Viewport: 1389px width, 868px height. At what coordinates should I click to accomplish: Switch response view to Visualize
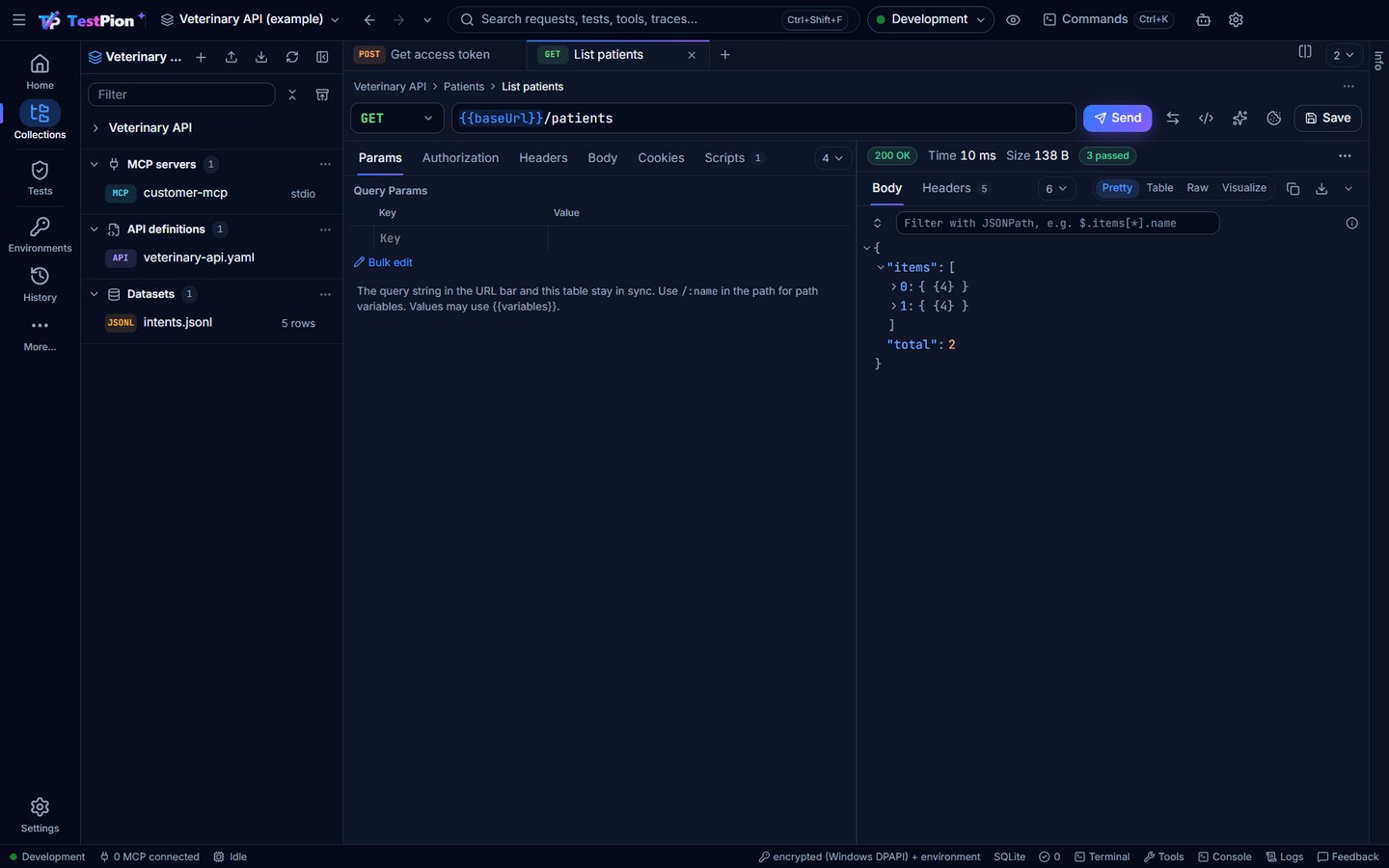coord(1244,188)
